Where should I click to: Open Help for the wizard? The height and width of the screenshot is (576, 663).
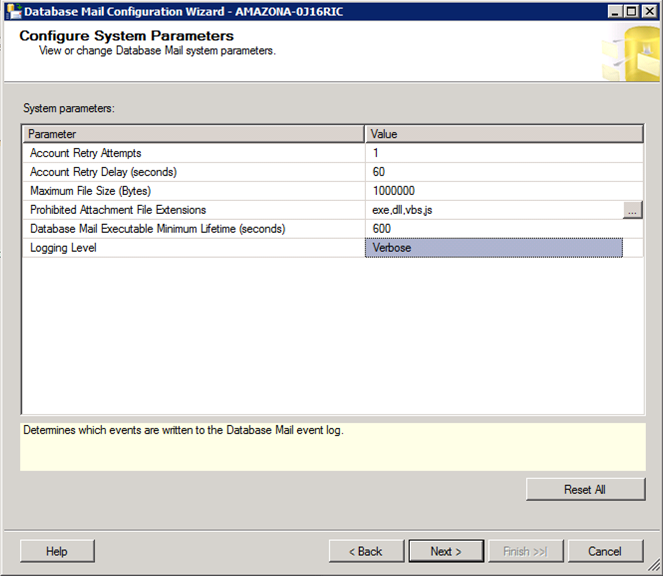coord(57,551)
